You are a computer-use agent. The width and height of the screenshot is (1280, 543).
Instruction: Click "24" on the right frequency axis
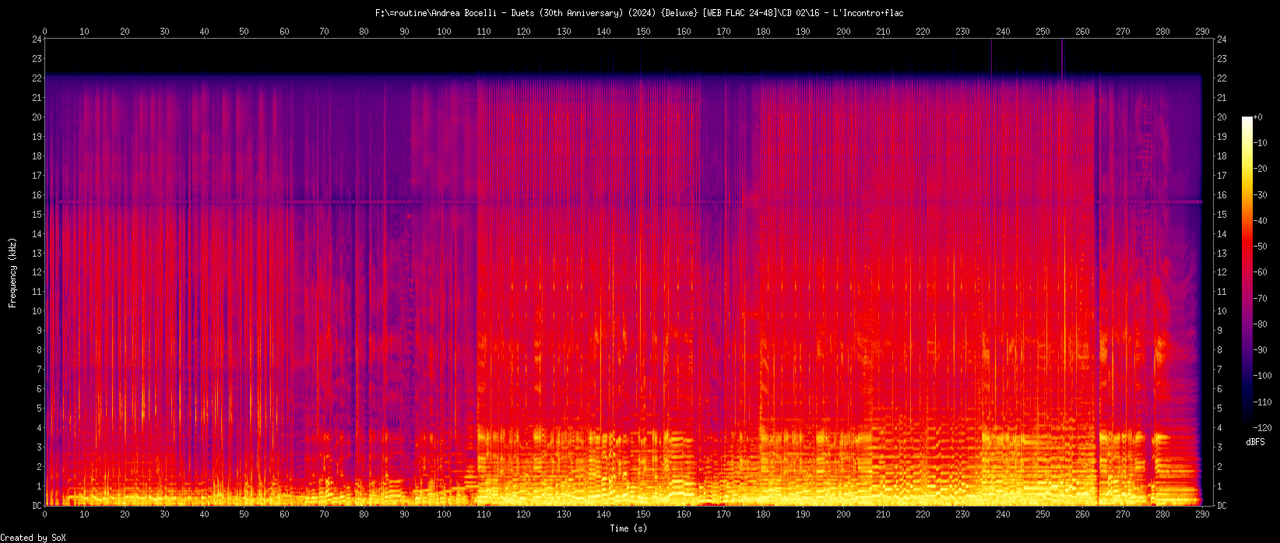[x=1222, y=39]
